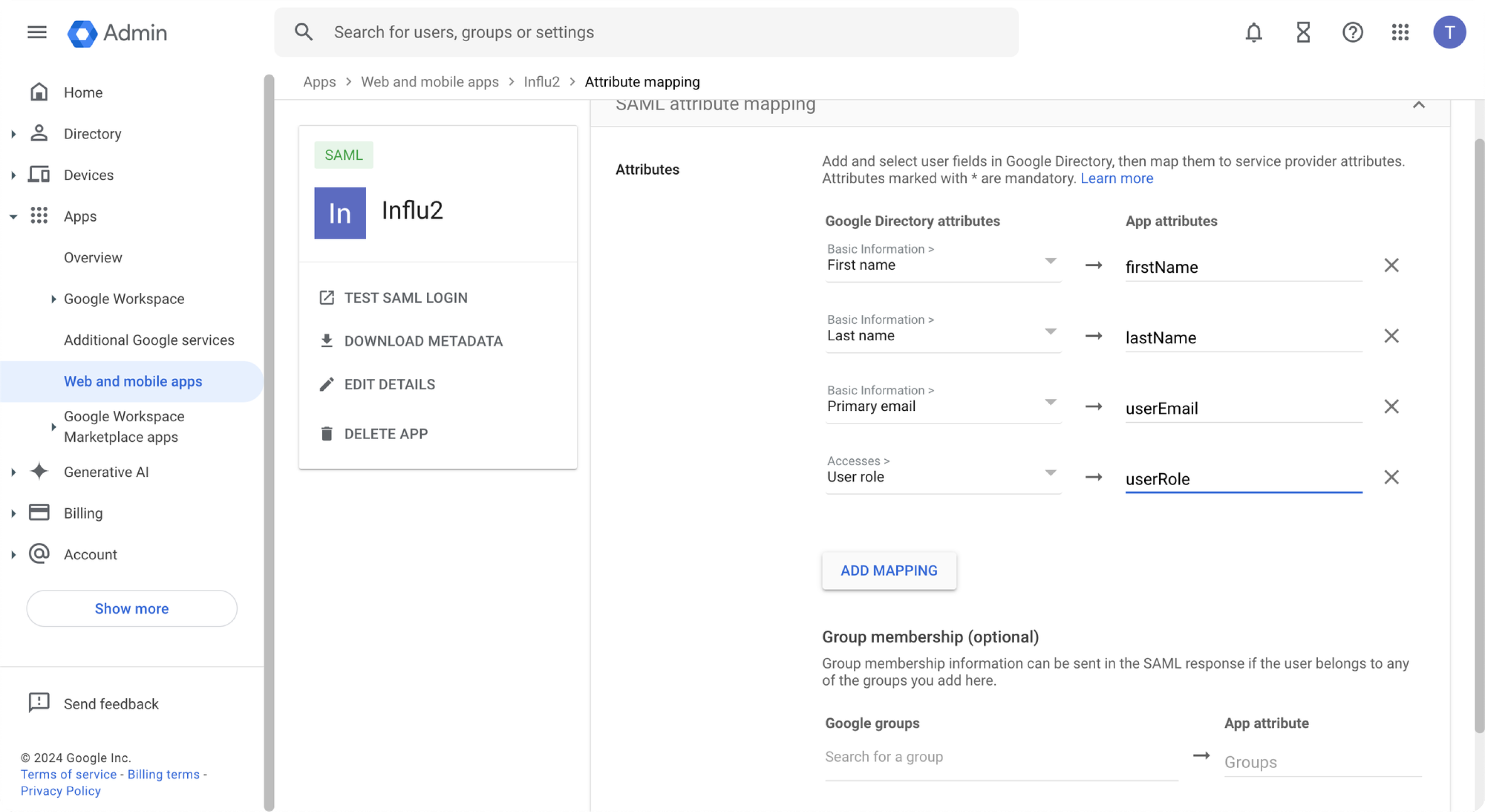Click the Generative AI sparkle icon
This screenshot has width=1485, height=812.
tap(39, 471)
